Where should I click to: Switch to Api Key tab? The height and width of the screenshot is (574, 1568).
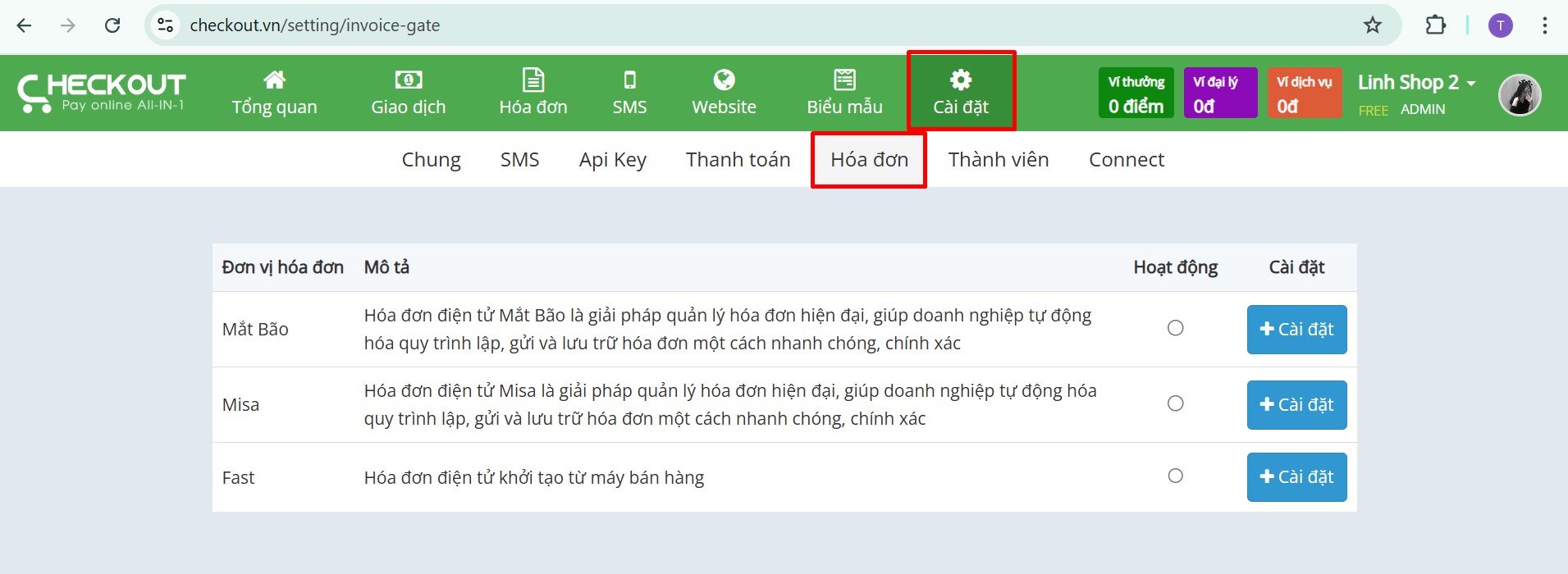[612, 160]
